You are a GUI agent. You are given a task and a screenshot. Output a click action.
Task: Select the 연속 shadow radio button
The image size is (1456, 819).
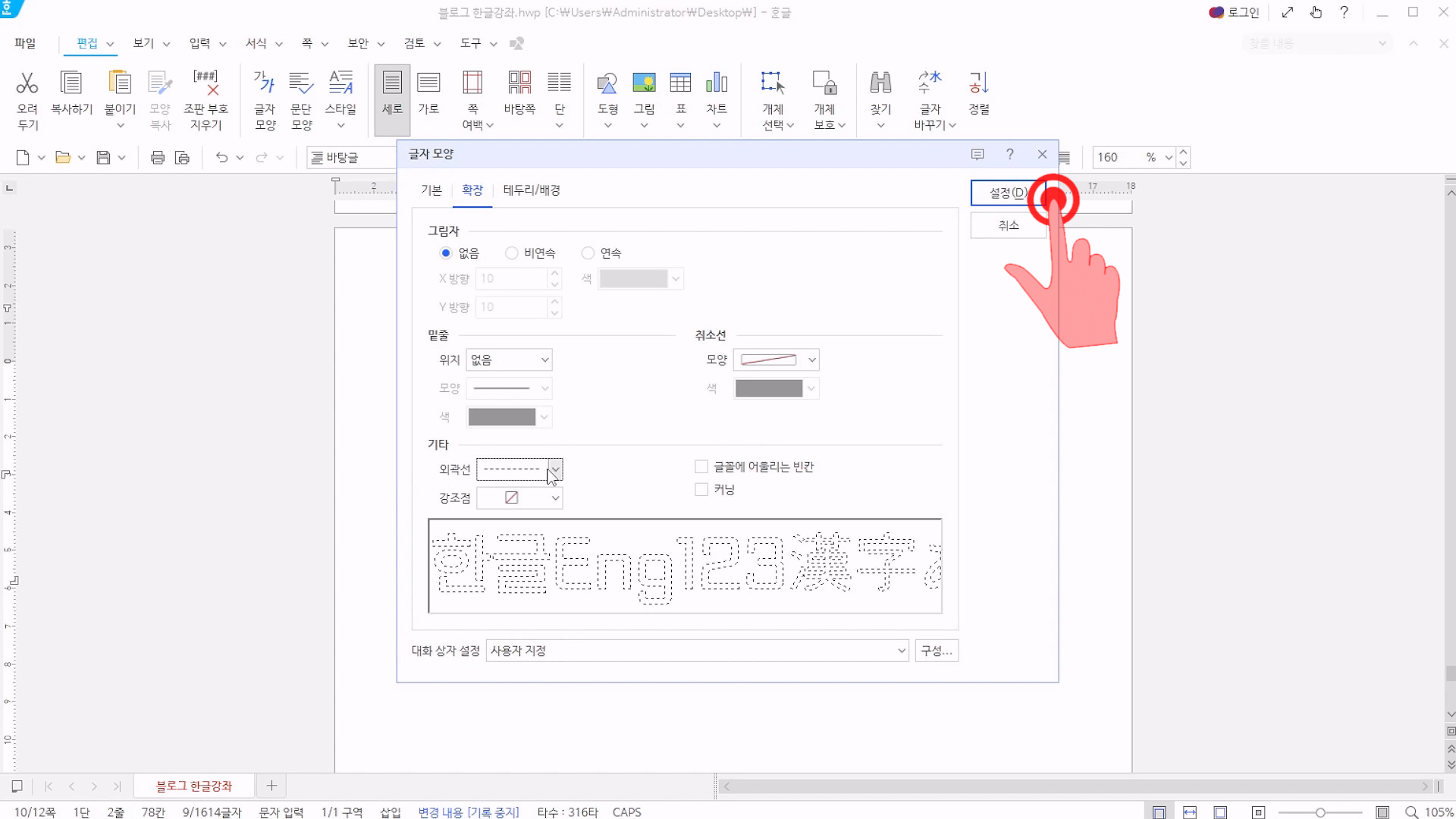[588, 253]
